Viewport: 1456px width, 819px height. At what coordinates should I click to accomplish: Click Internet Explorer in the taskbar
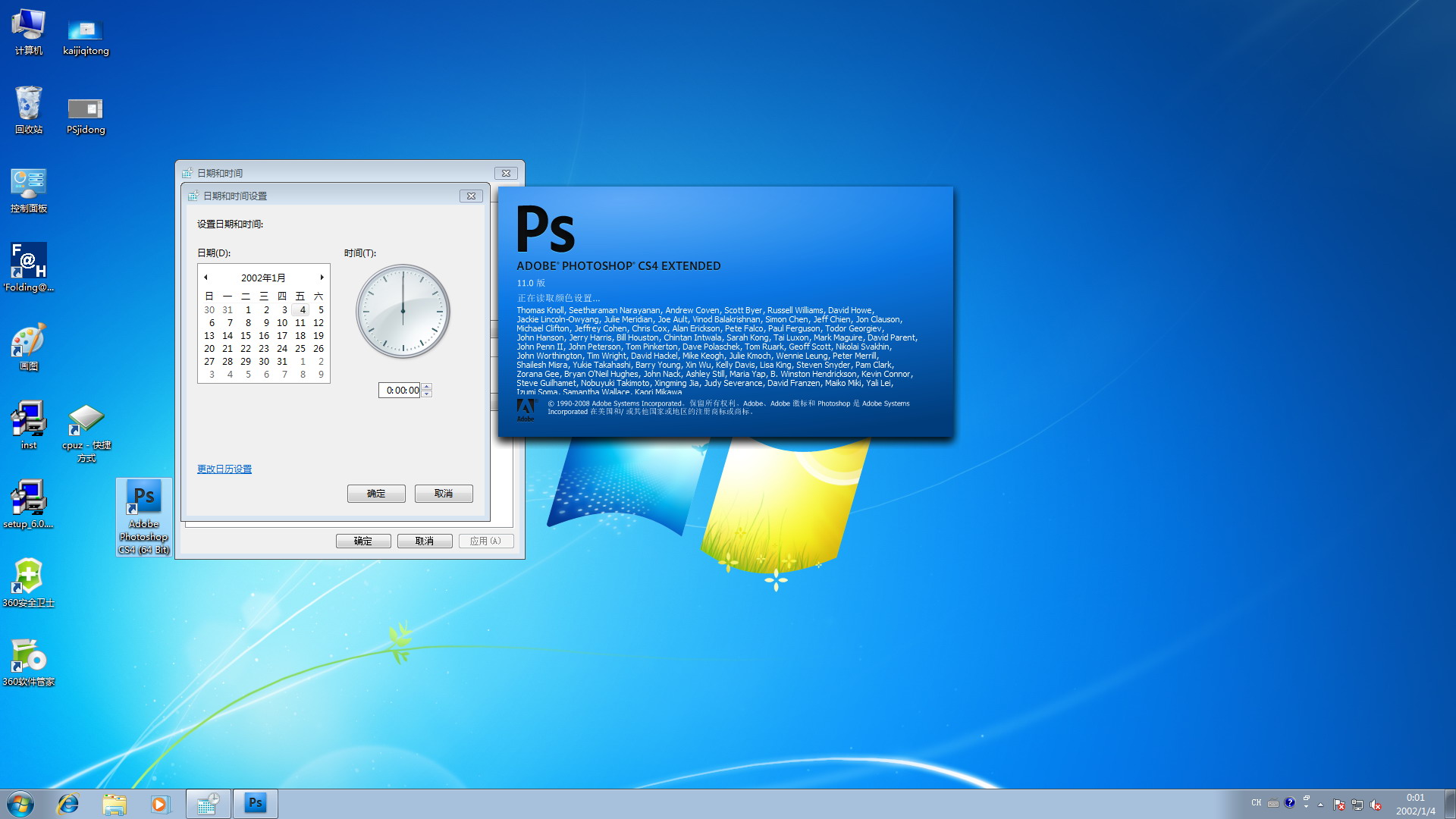(68, 804)
